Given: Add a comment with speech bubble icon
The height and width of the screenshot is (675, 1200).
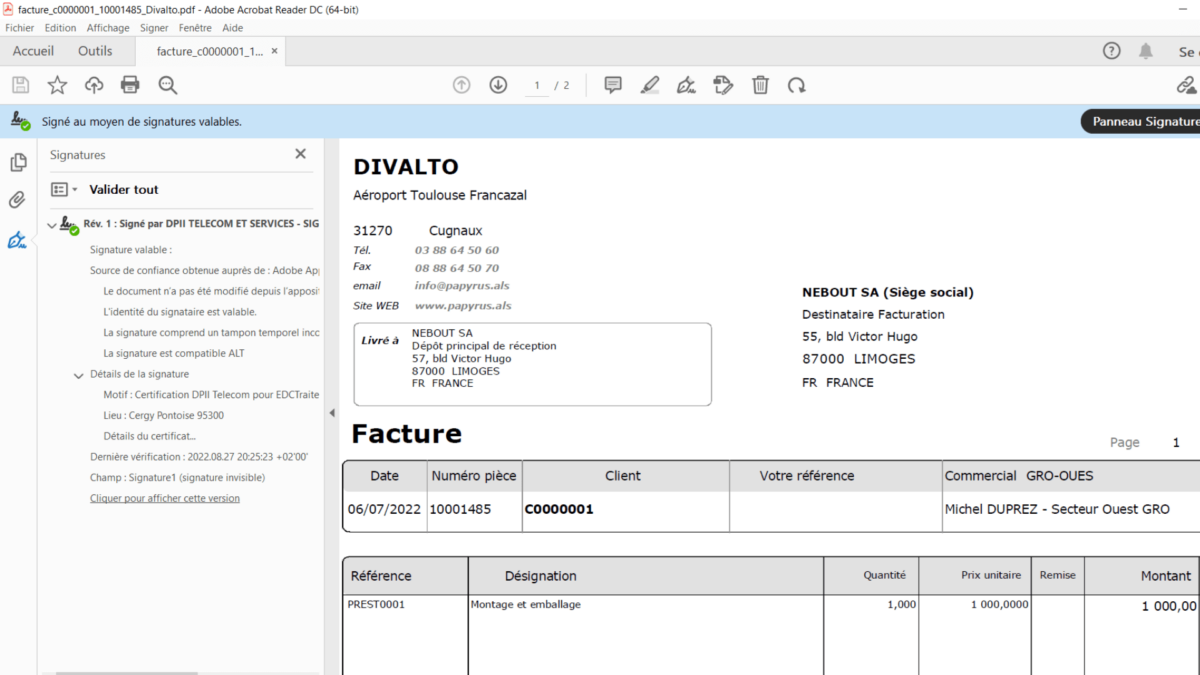Looking at the screenshot, I should [x=613, y=85].
